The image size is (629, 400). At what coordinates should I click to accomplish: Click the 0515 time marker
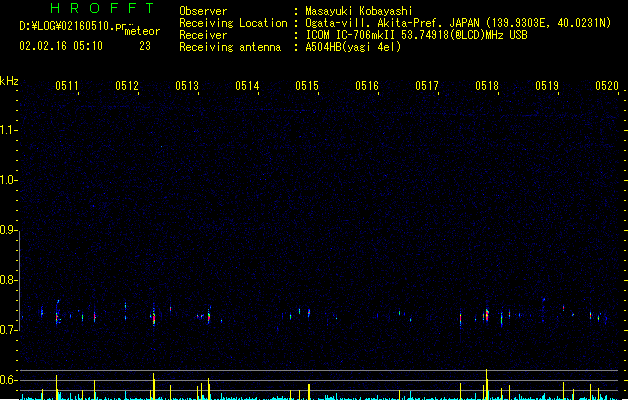pyautogui.click(x=307, y=86)
